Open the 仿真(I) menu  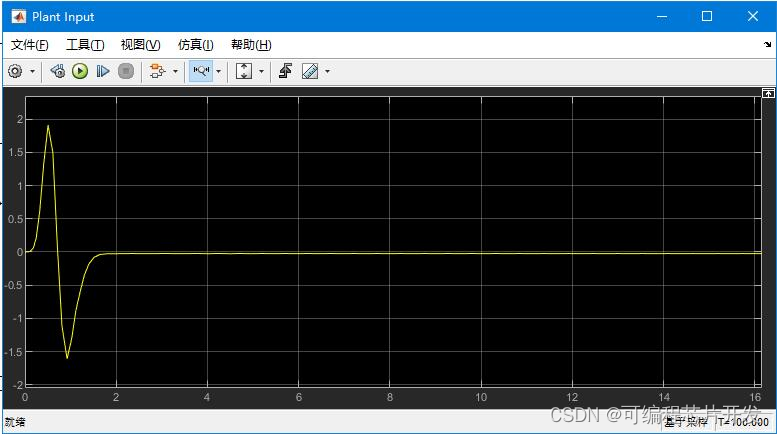click(196, 45)
